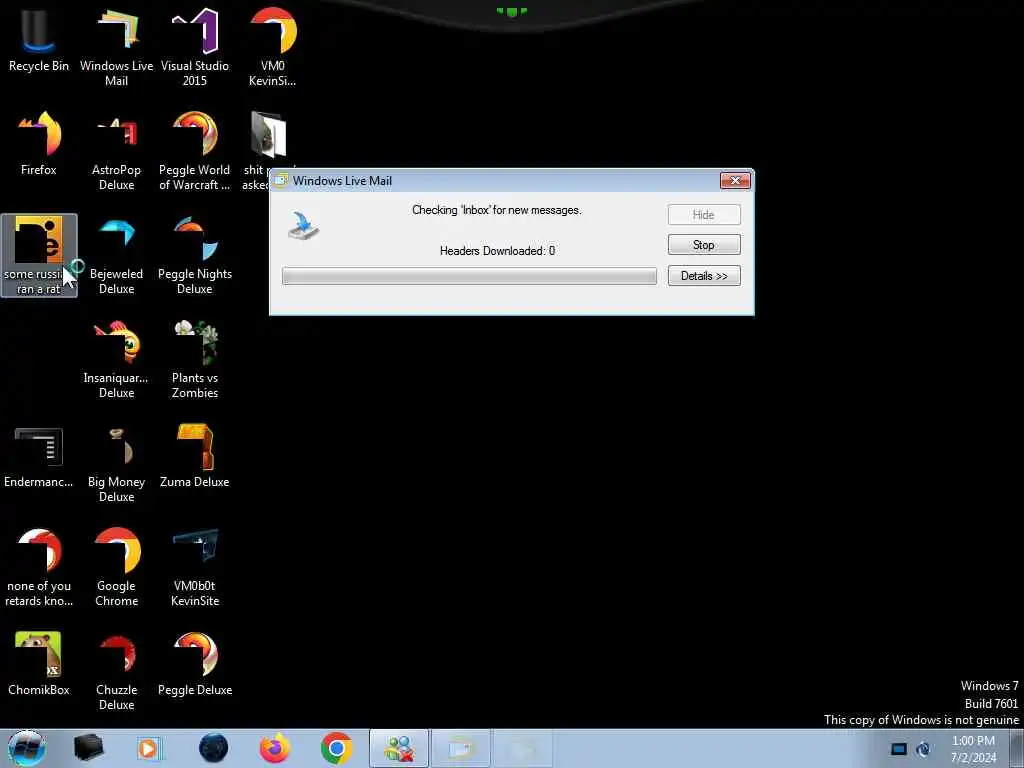
Task: Select the Endermanc... desktop icon
Action: click(39, 457)
